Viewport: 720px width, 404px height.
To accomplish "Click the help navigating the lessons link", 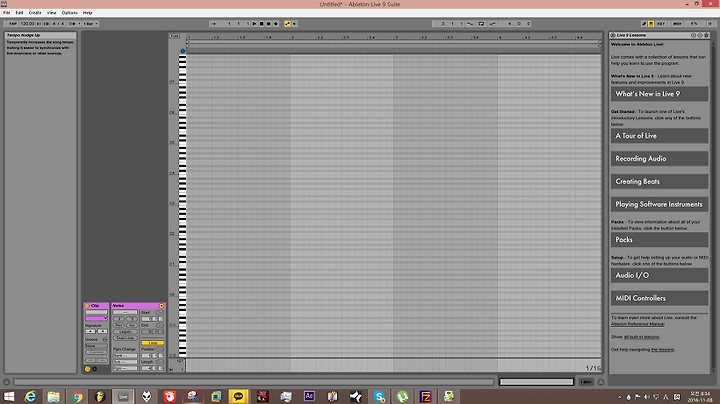I will click(662, 350).
